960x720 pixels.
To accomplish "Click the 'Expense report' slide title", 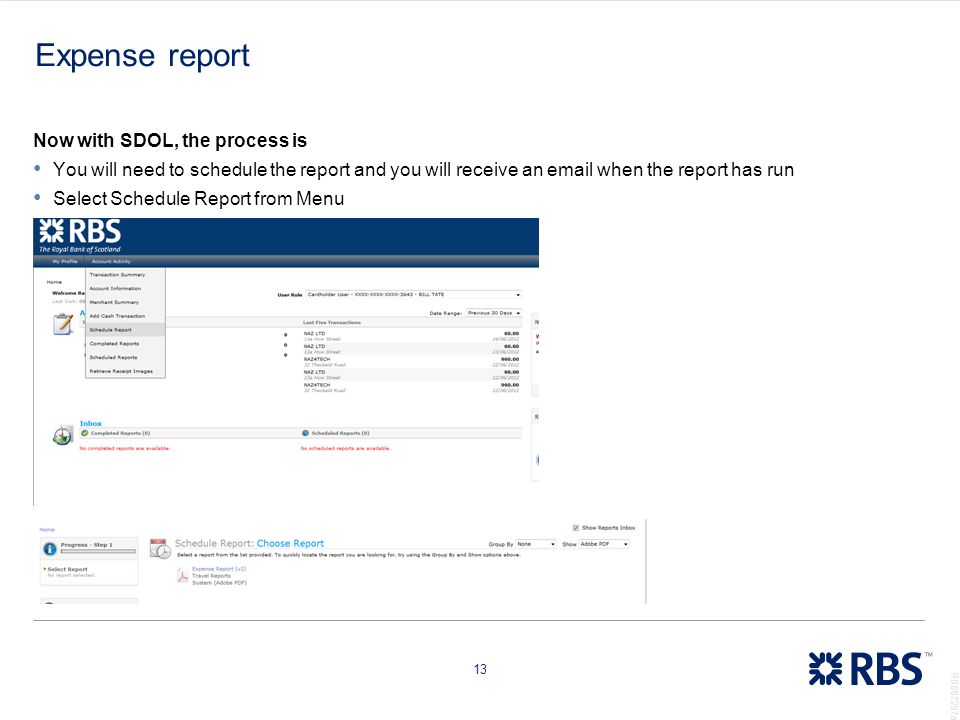I will tap(143, 56).
